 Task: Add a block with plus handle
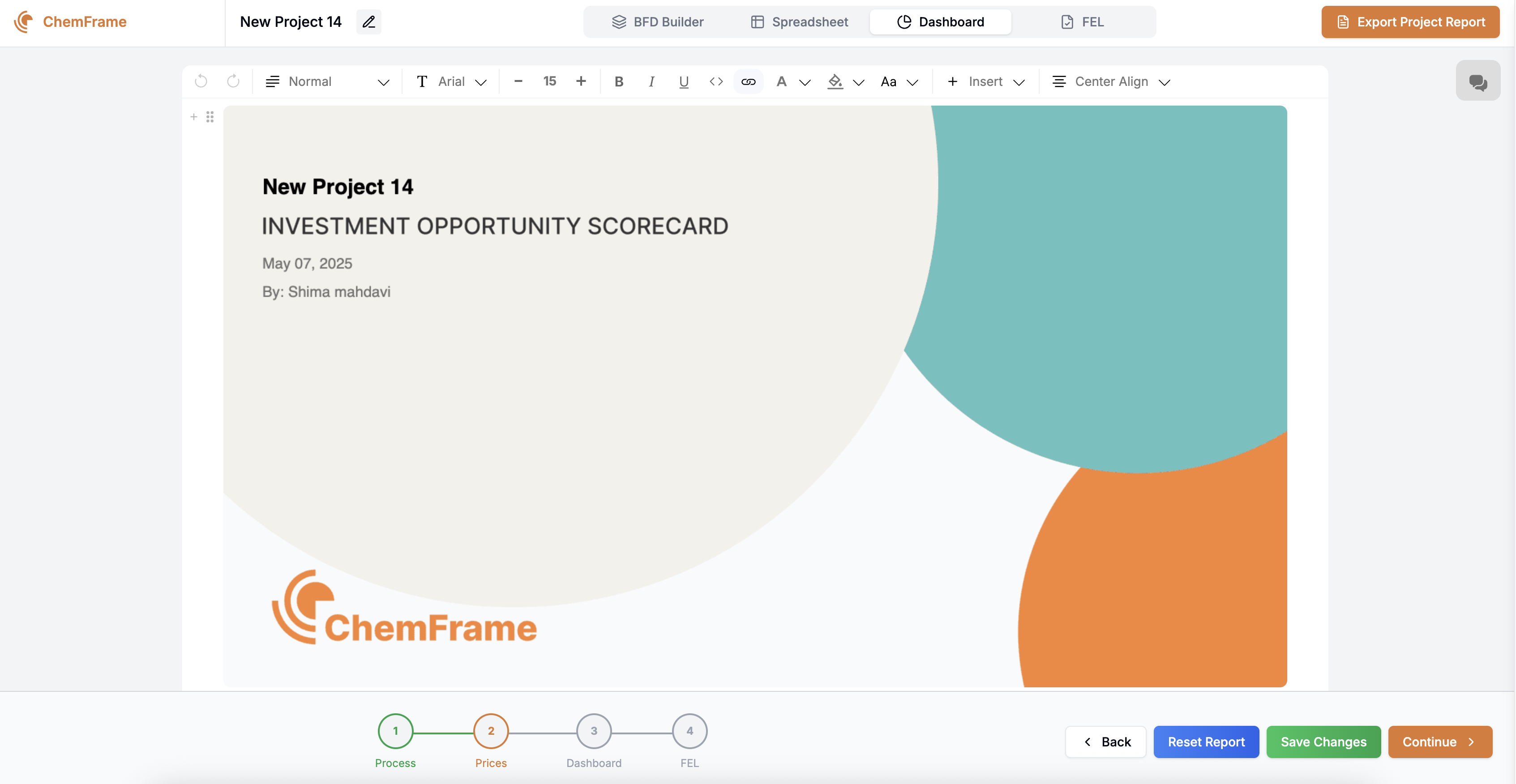pos(193,117)
